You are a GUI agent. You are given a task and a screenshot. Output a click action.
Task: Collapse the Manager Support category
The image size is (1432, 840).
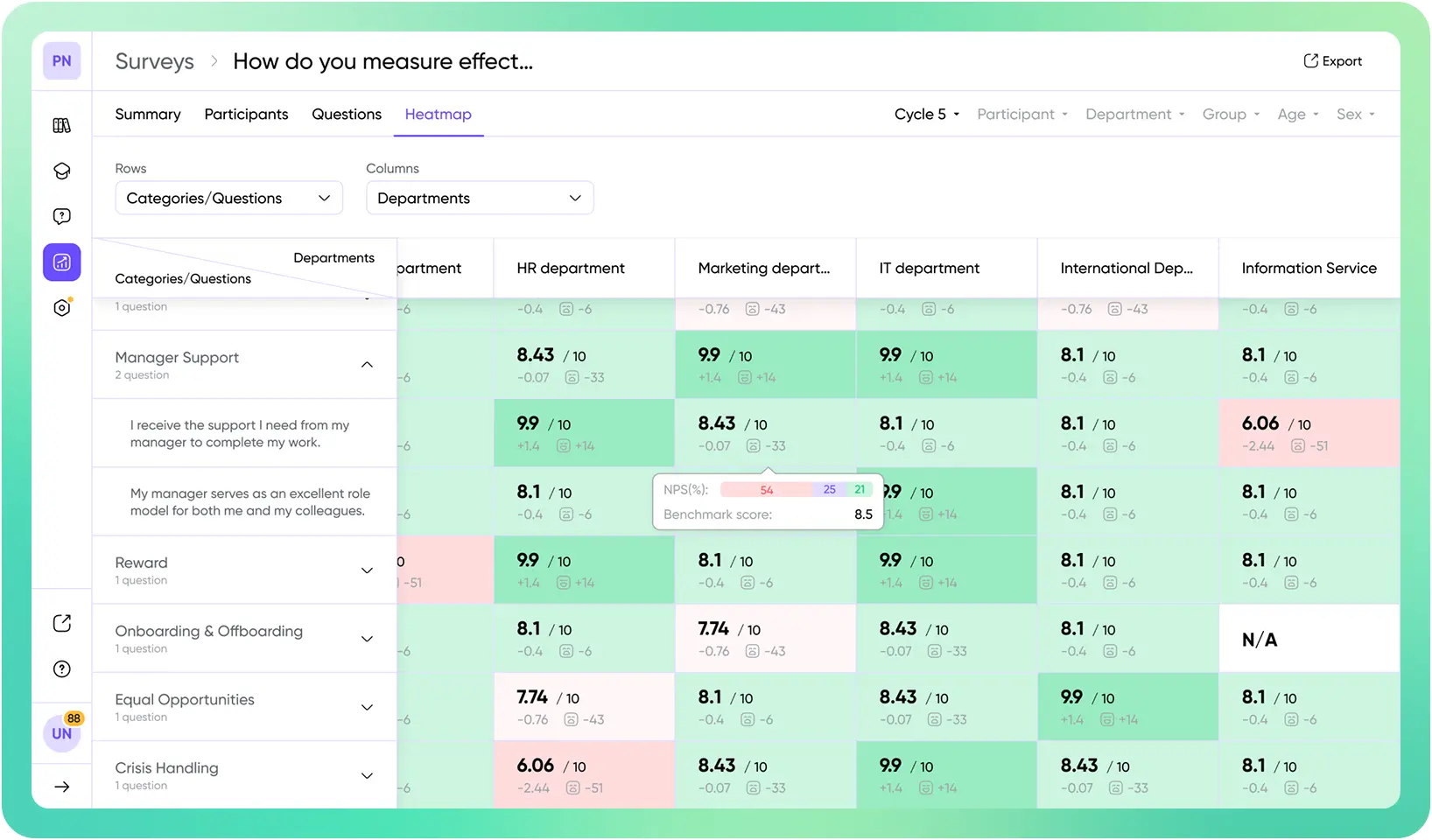click(x=367, y=365)
